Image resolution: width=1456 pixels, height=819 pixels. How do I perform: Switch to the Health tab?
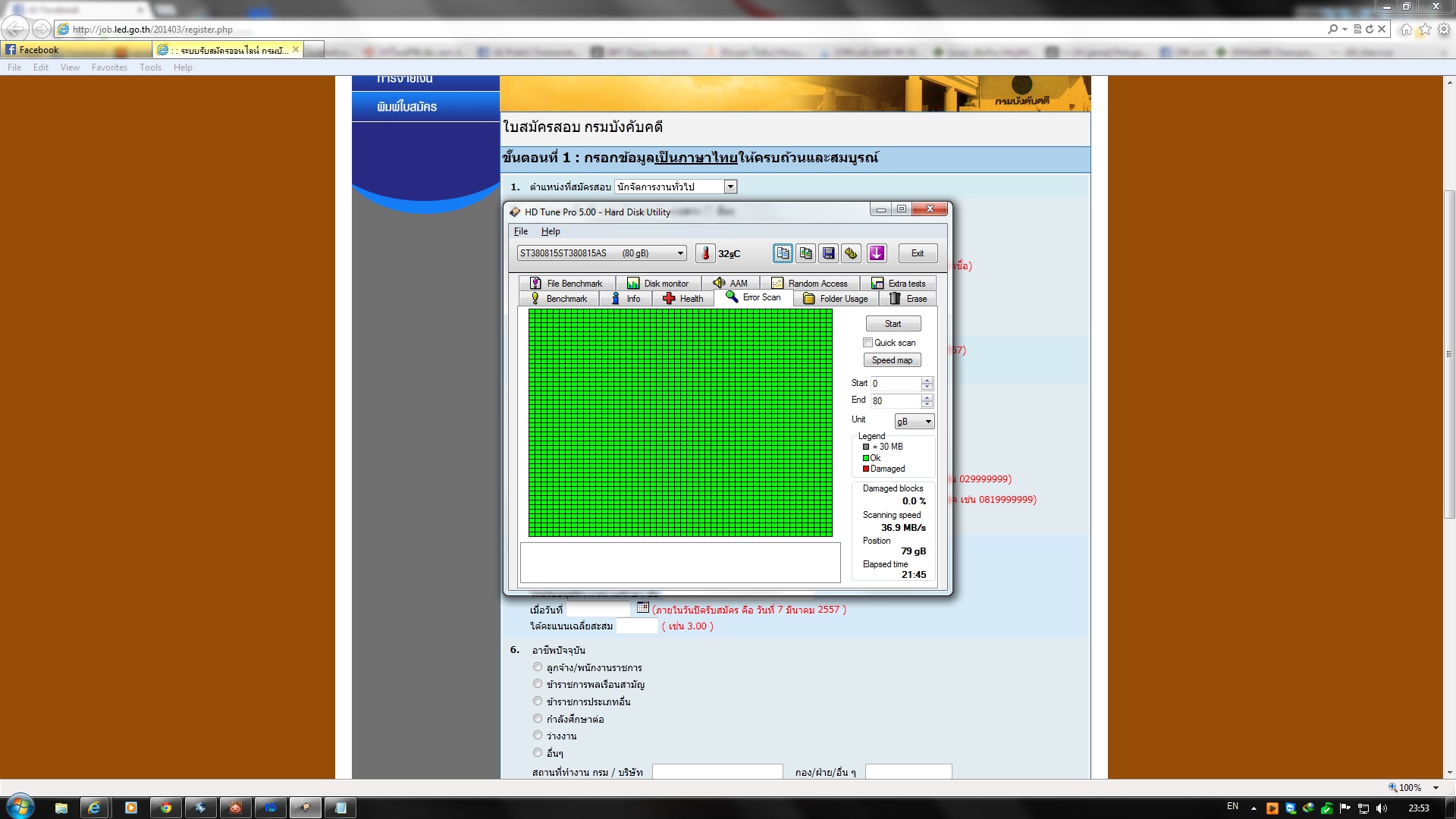pos(683,299)
